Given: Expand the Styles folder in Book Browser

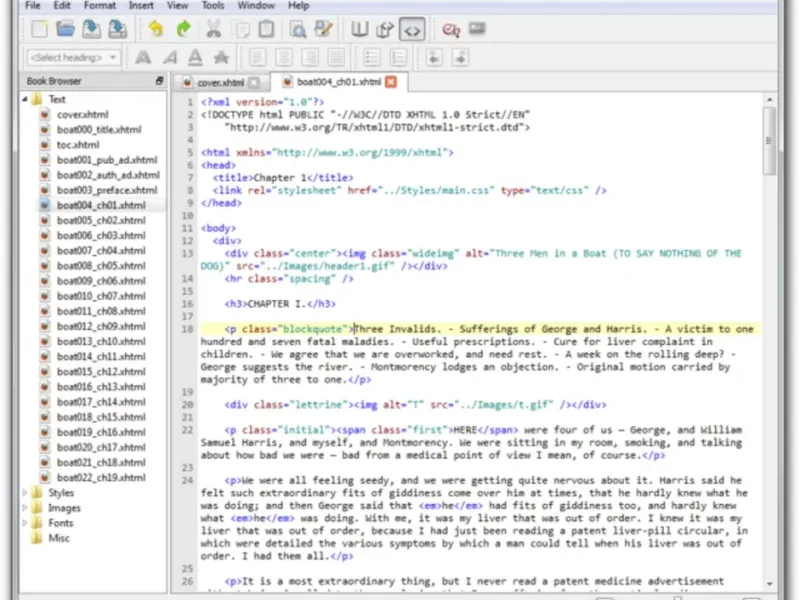Looking at the screenshot, I should tap(26, 493).
